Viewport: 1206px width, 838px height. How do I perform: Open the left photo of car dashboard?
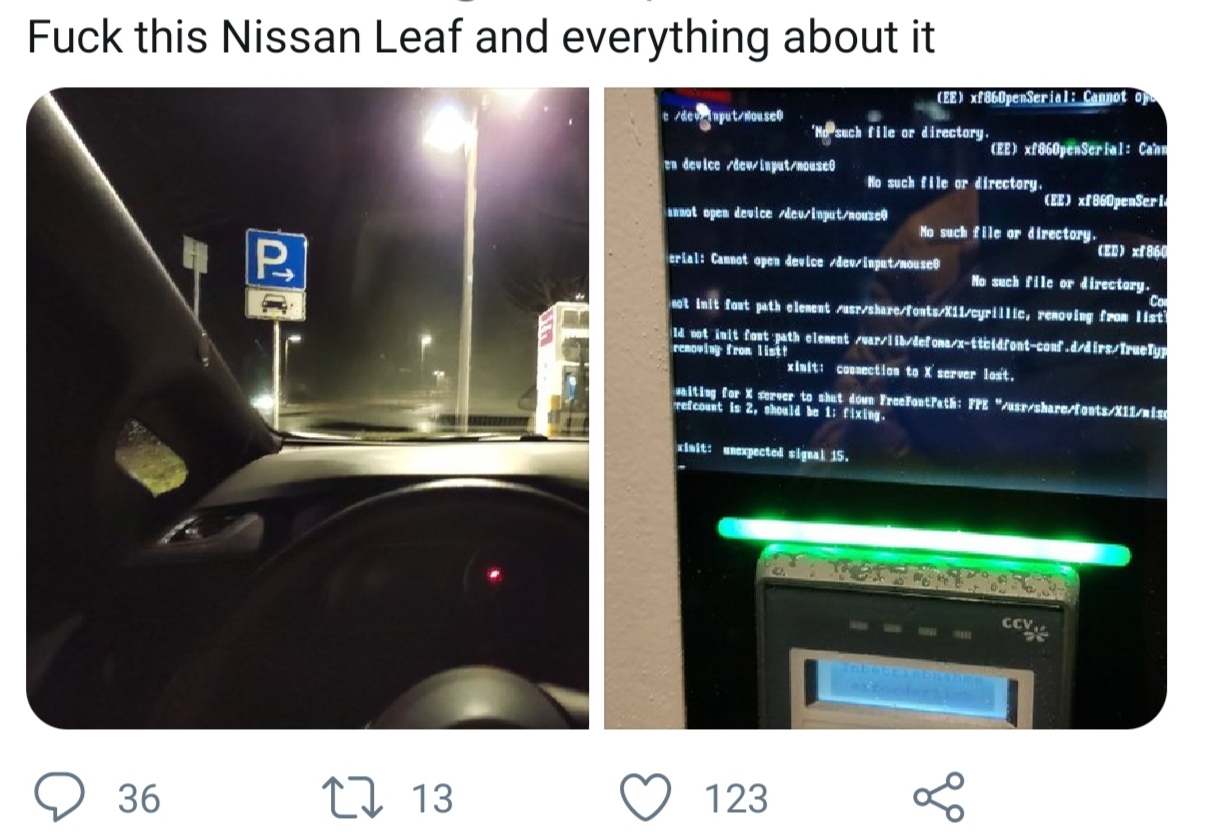click(307, 408)
